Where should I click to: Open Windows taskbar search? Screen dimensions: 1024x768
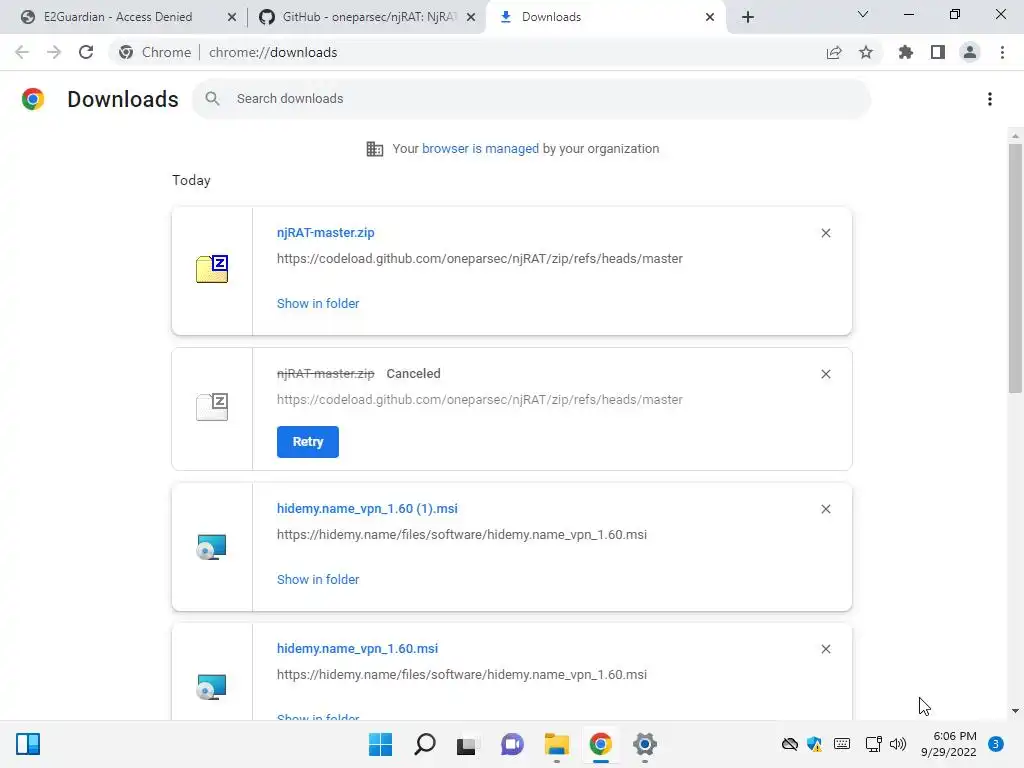(424, 744)
